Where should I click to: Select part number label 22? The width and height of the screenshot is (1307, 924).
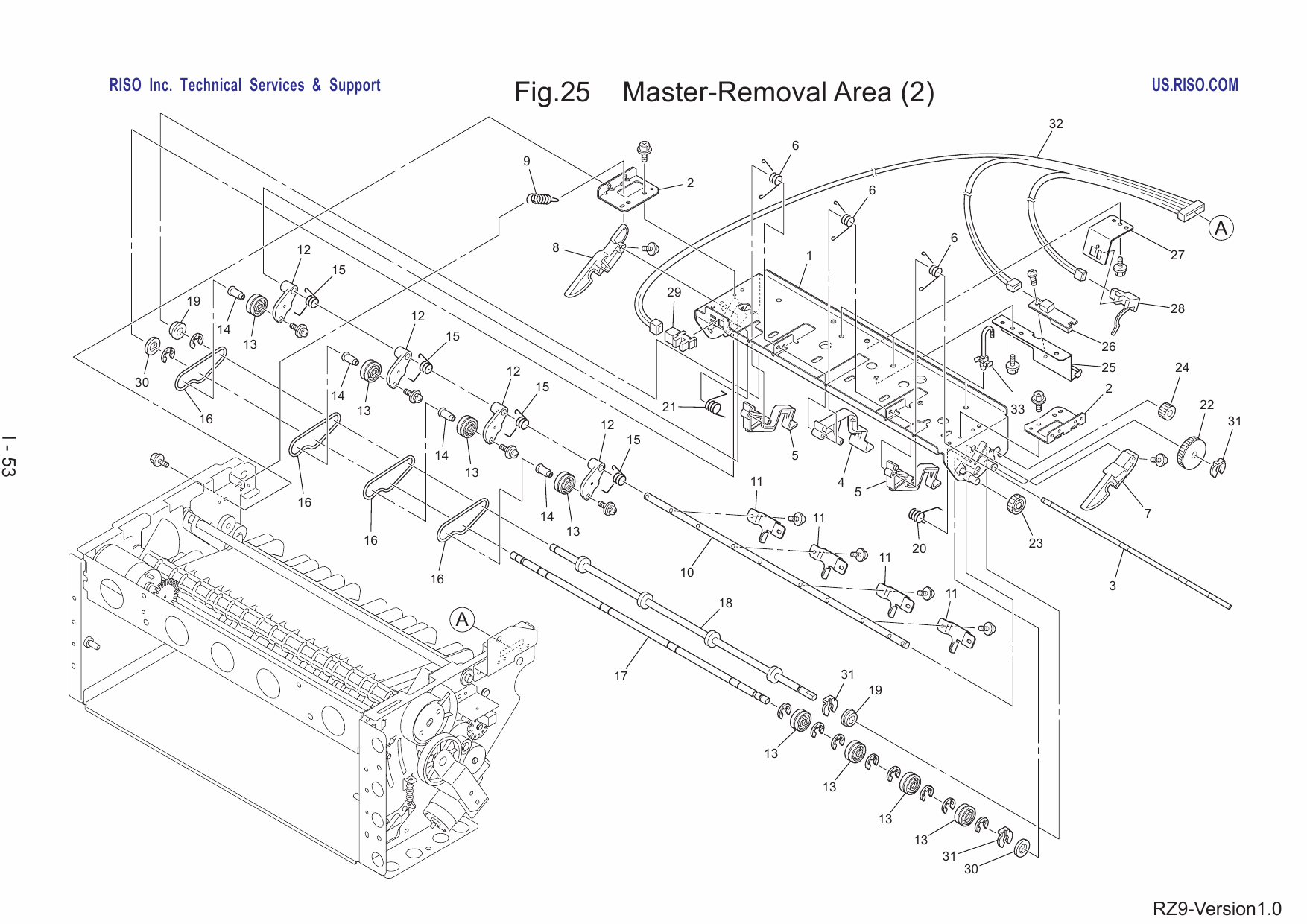coord(1207,405)
